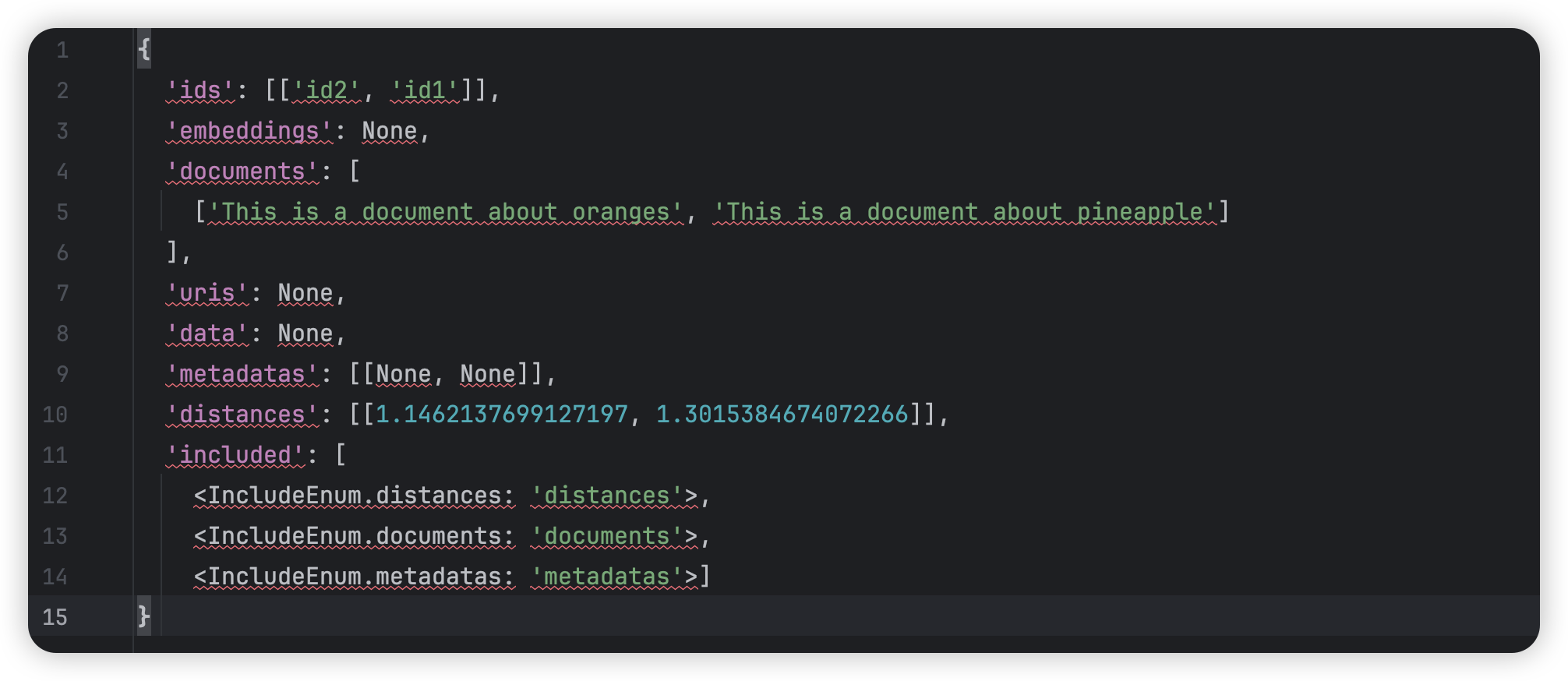
Task: Click line number 10 in the gutter
Action: (x=55, y=415)
